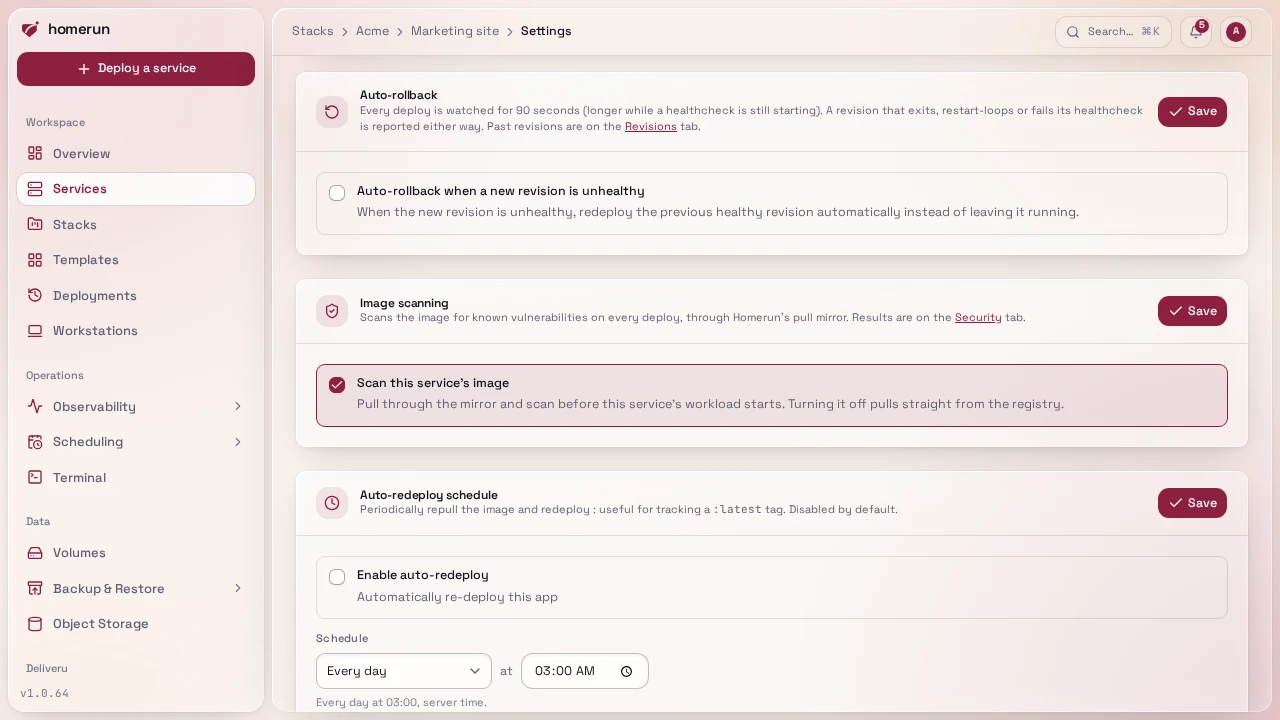Open the Every day schedule dropdown
The image size is (1280, 720).
click(x=404, y=671)
